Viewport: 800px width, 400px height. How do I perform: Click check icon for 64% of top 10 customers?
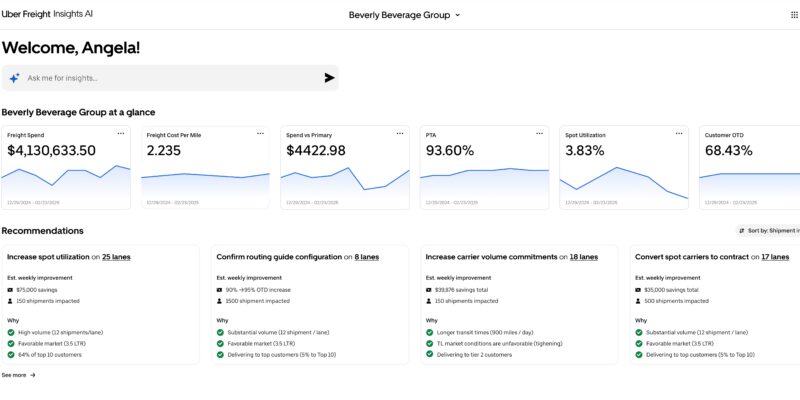click(11, 355)
